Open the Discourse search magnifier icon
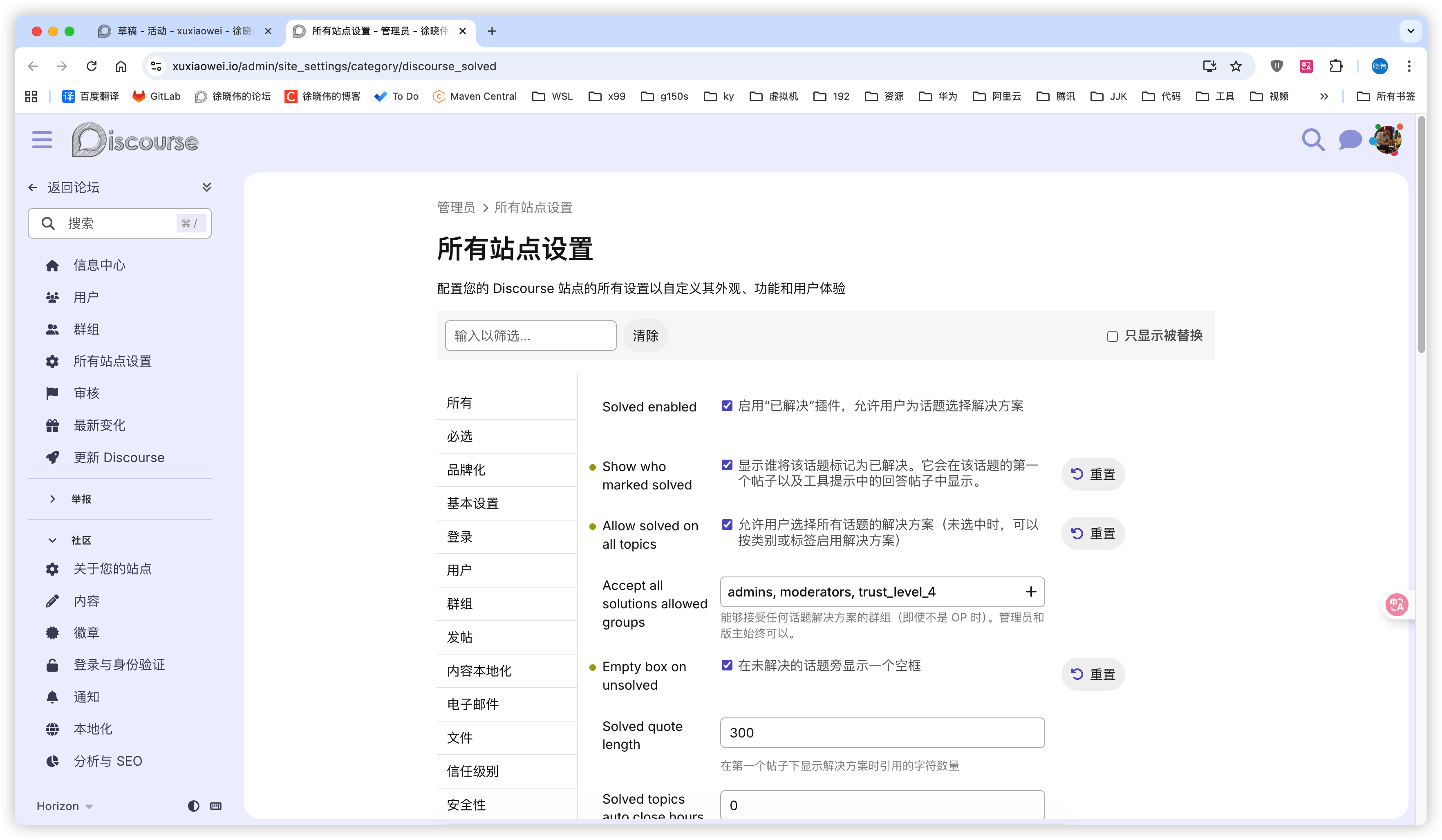 [x=1313, y=140]
